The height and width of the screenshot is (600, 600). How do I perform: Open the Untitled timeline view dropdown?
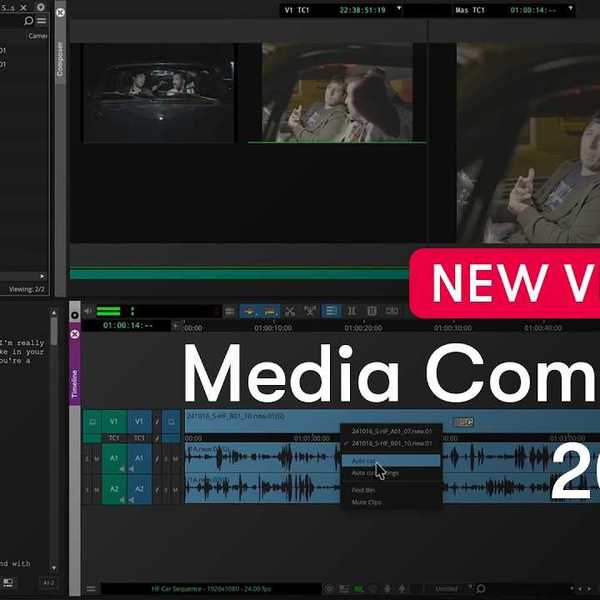(x=470, y=588)
